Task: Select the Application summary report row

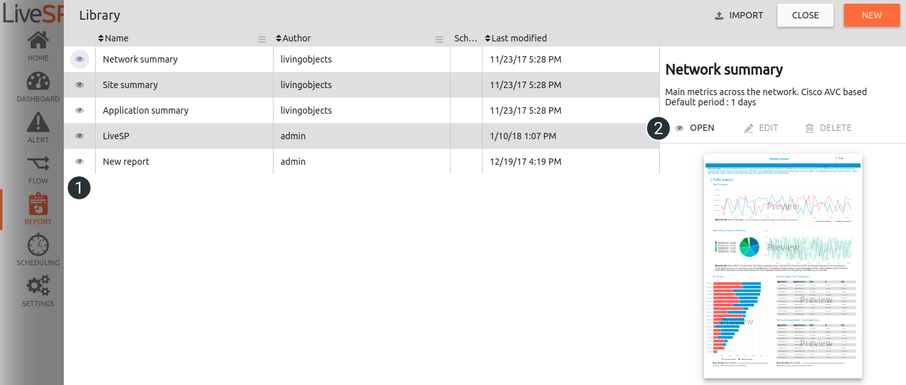Action: pyautogui.click(x=362, y=110)
